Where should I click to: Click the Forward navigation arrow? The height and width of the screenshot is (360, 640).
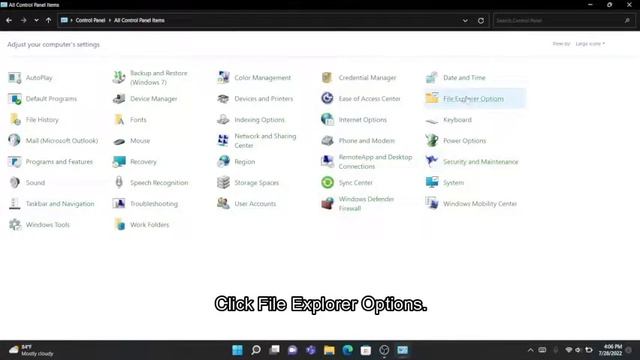(23, 20)
